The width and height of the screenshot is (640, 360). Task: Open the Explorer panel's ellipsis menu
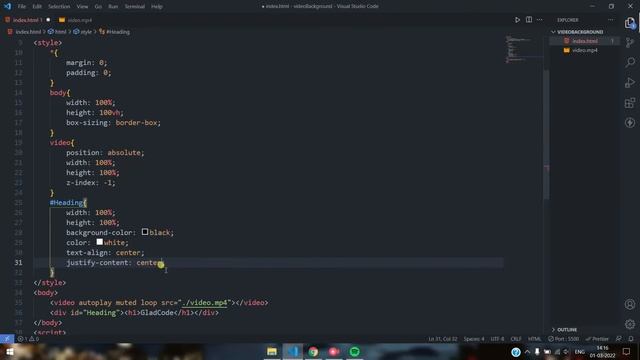pyautogui.click(x=611, y=20)
